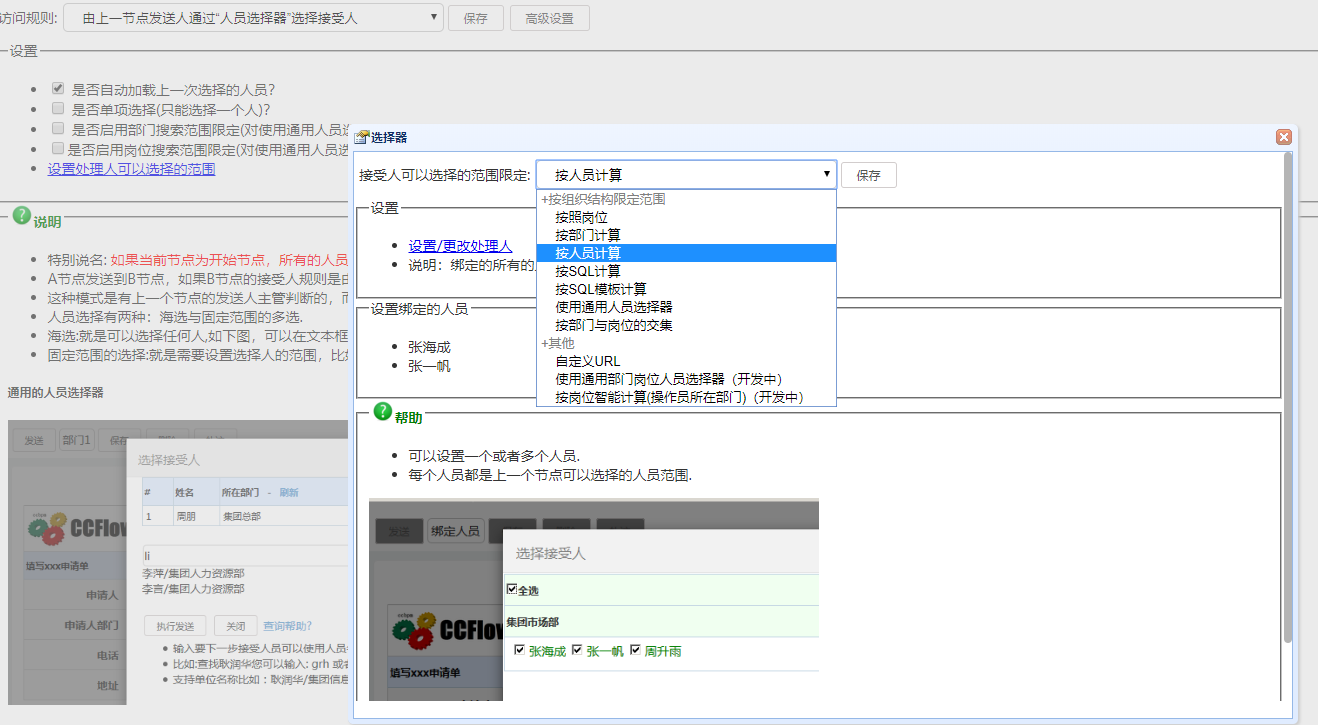Select 按SQL计算 option
Image resolution: width=1318 pixels, height=725 pixels.
[686, 271]
